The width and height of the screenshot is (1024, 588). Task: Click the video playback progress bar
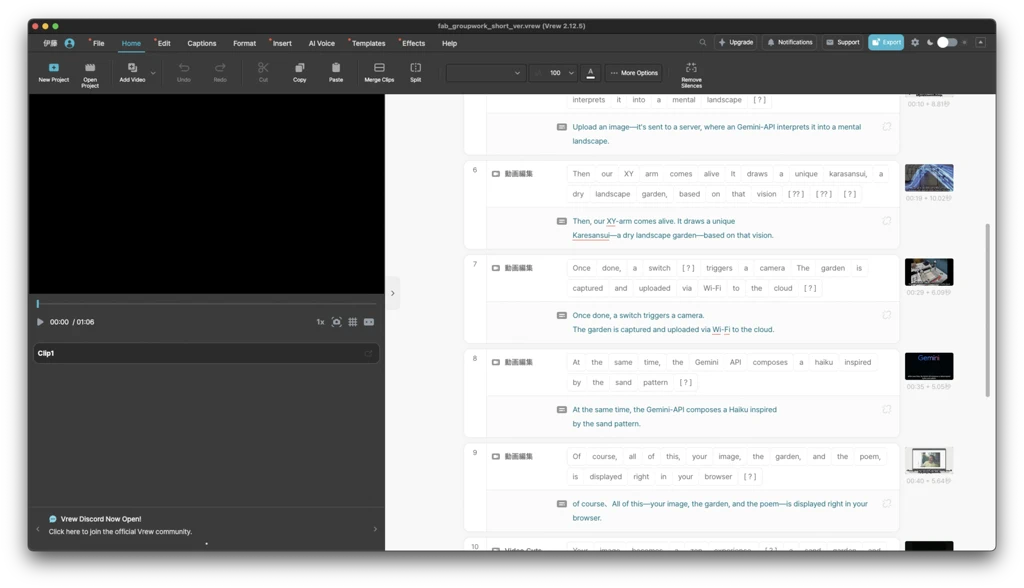point(206,304)
